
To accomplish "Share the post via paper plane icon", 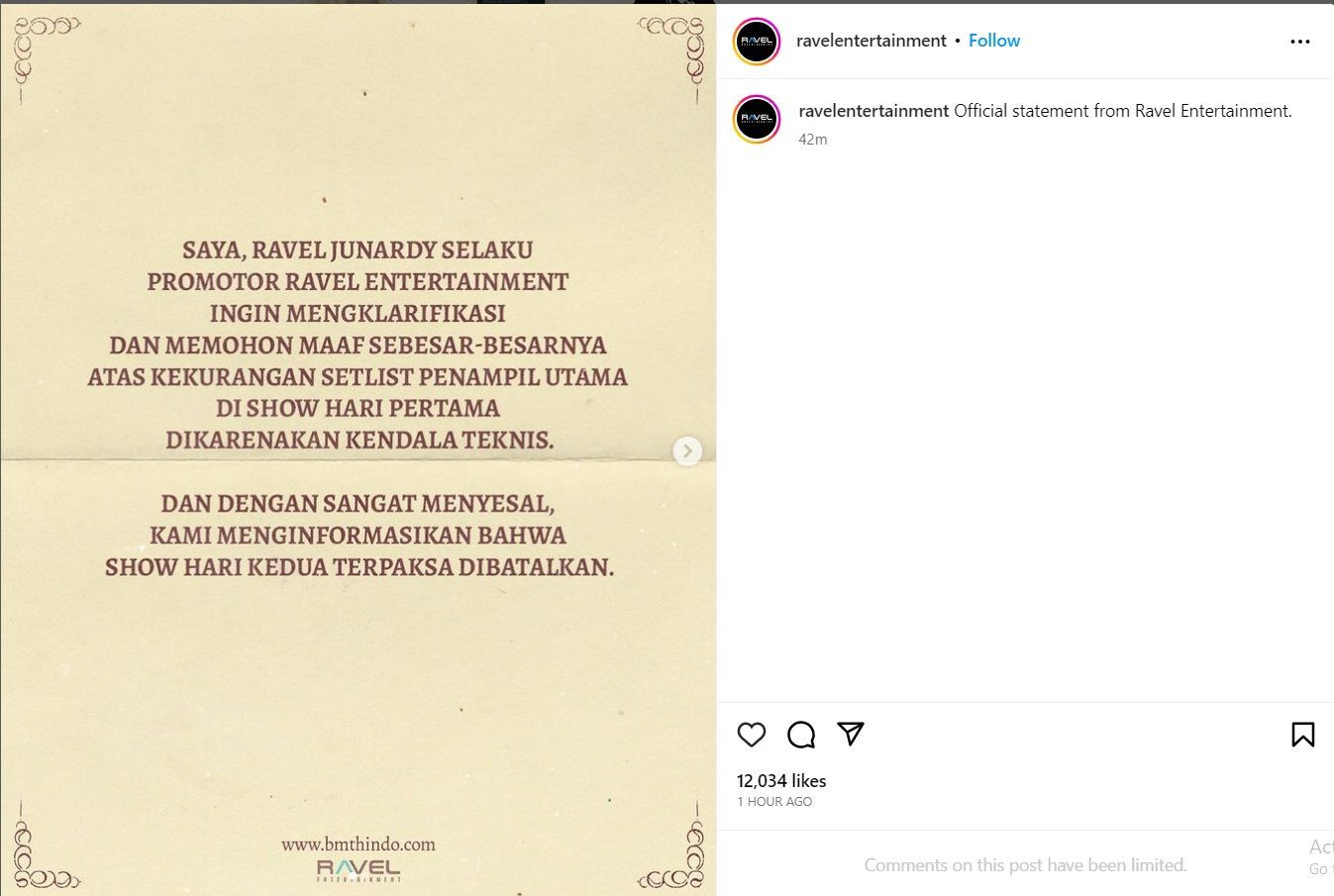I will [851, 733].
